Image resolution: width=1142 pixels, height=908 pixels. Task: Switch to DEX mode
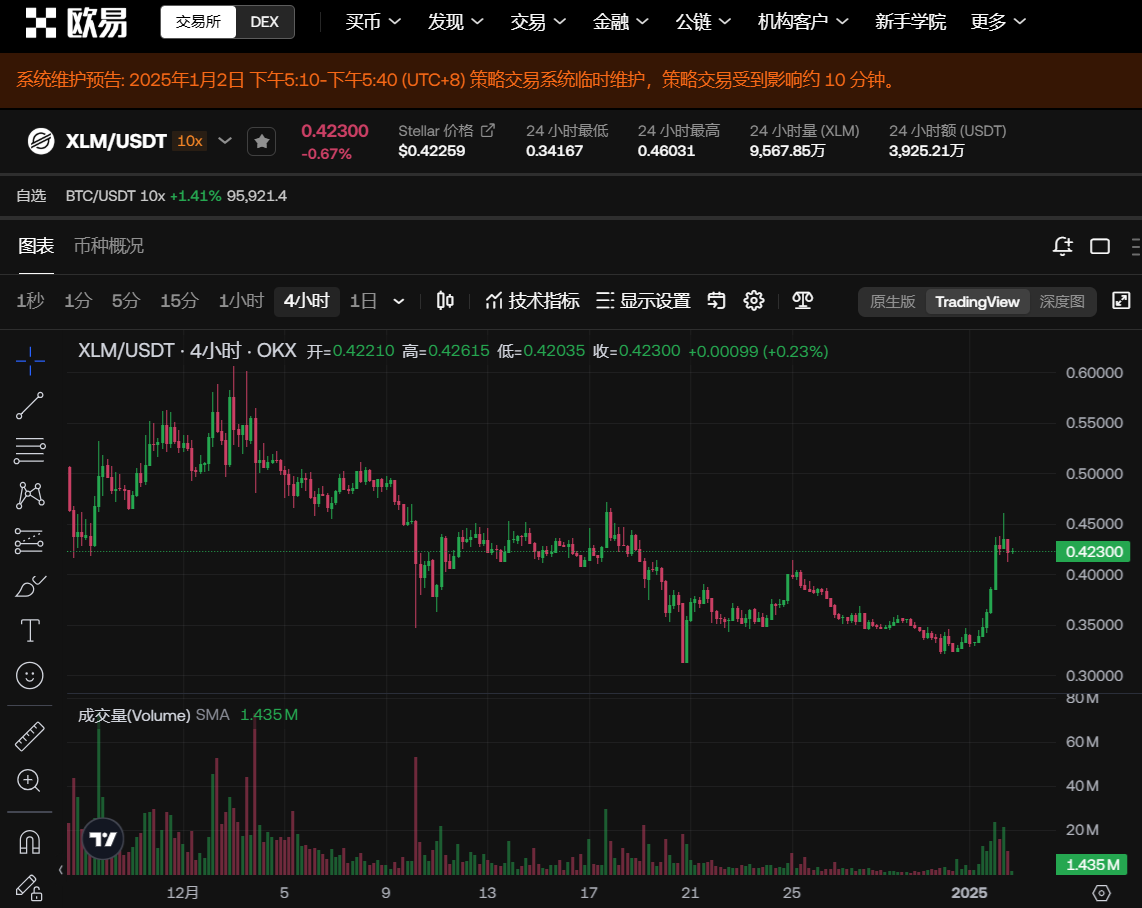click(x=265, y=22)
